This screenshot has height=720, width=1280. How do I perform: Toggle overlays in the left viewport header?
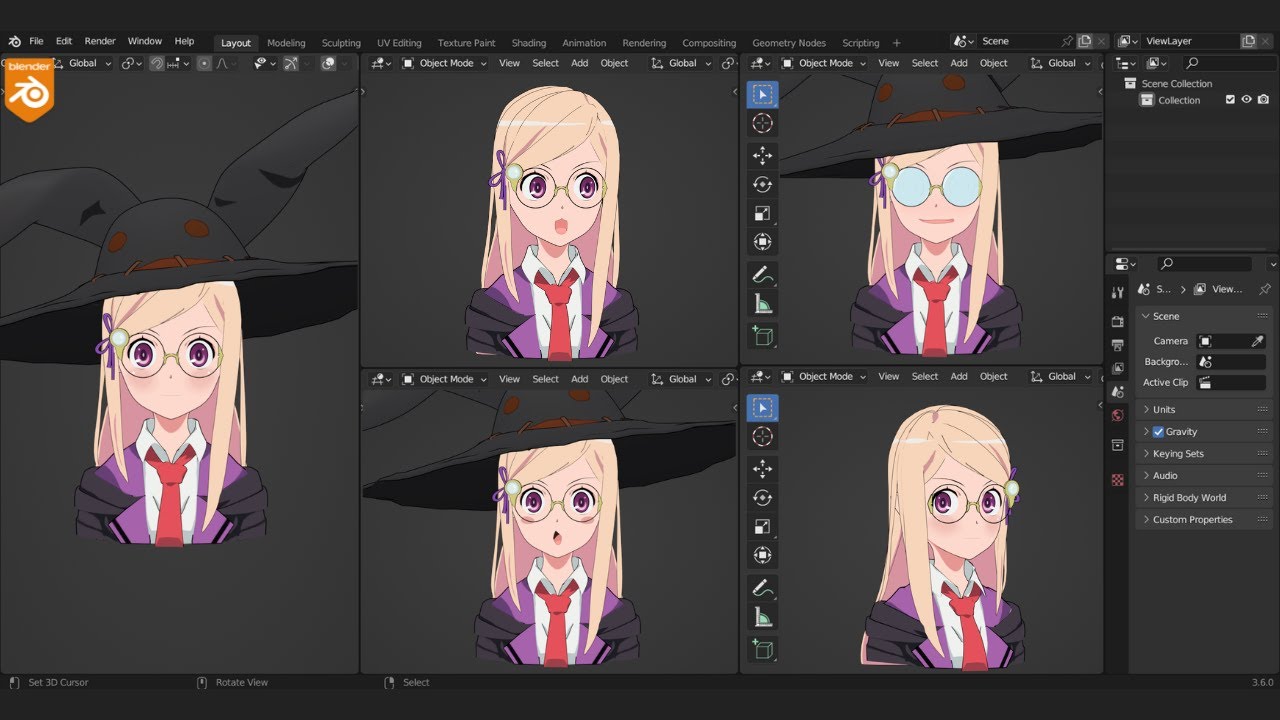click(328, 63)
